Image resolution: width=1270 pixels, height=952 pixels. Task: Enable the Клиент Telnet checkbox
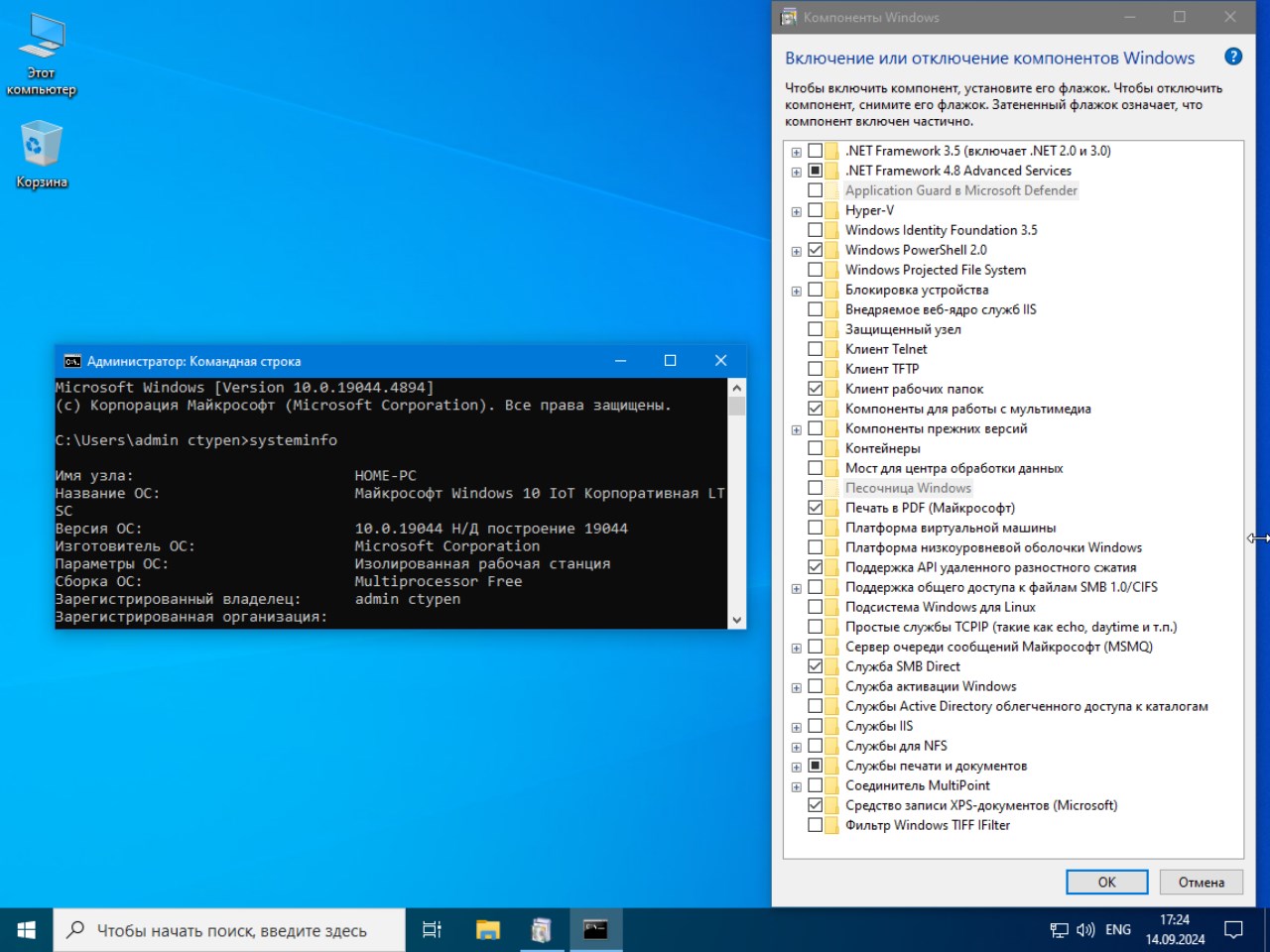pyautogui.click(x=816, y=349)
